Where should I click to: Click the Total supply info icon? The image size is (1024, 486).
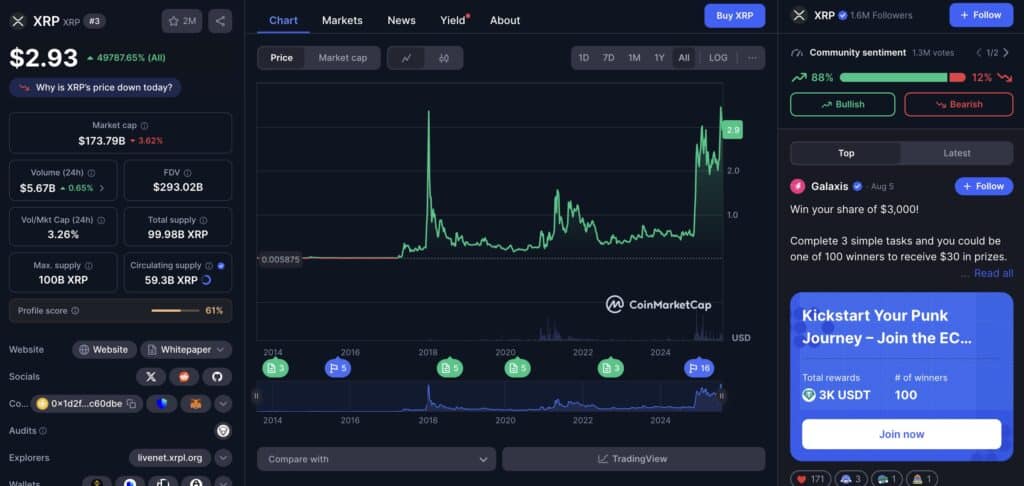point(203,220)
